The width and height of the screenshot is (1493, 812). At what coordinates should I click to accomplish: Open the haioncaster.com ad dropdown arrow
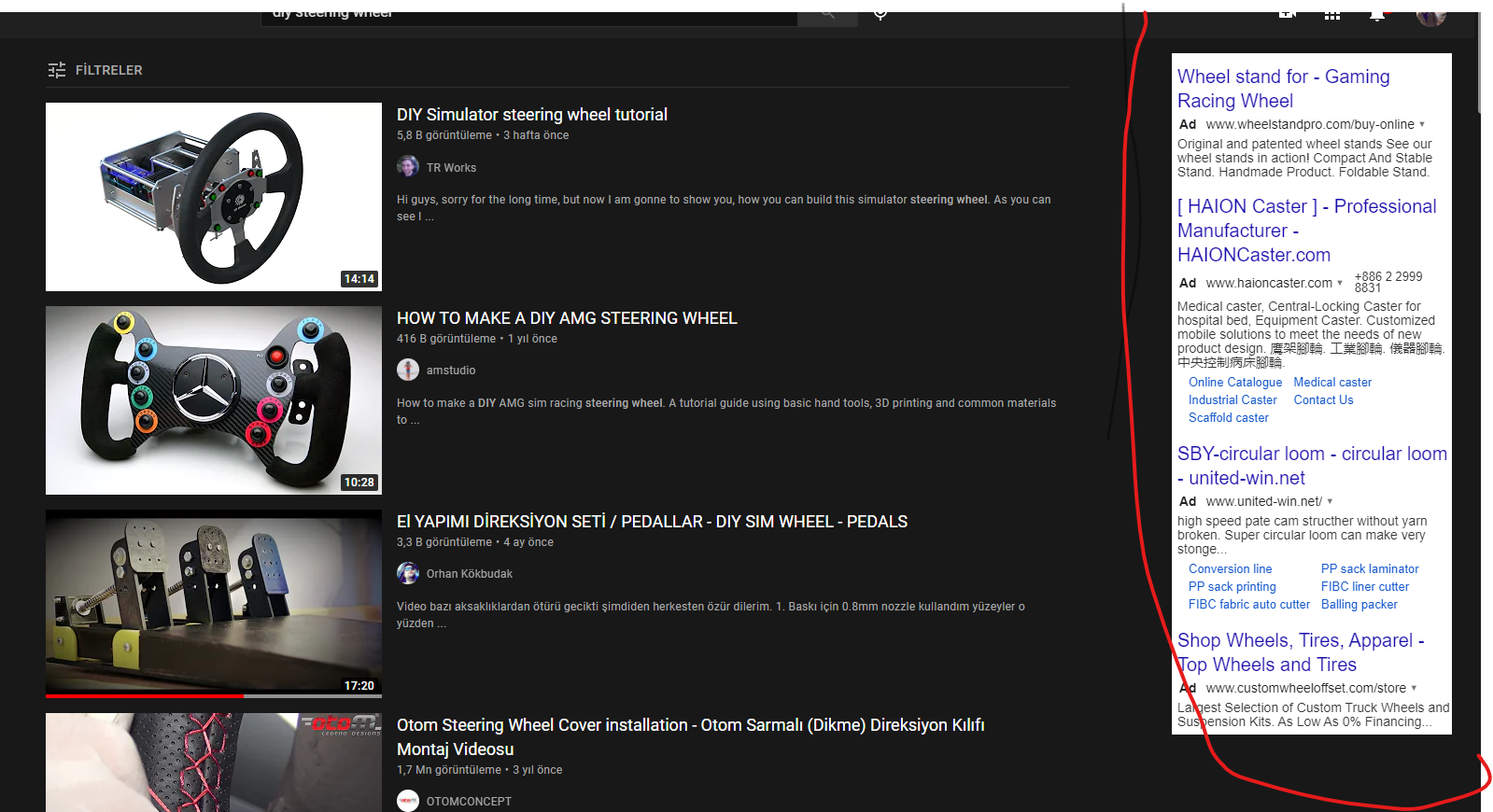coord(1340,283)
